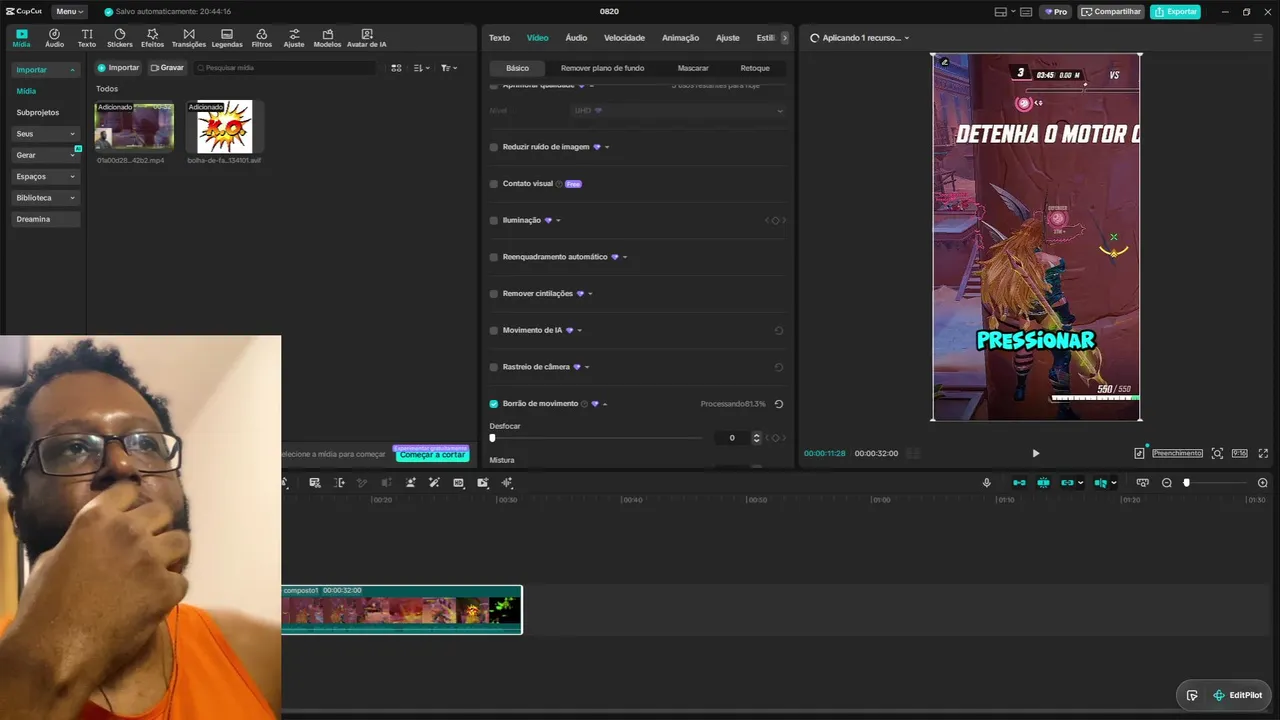Open the Menu dropdown
The width and height of the screenshot is (1280, 720).
click(x=70, y=11)
